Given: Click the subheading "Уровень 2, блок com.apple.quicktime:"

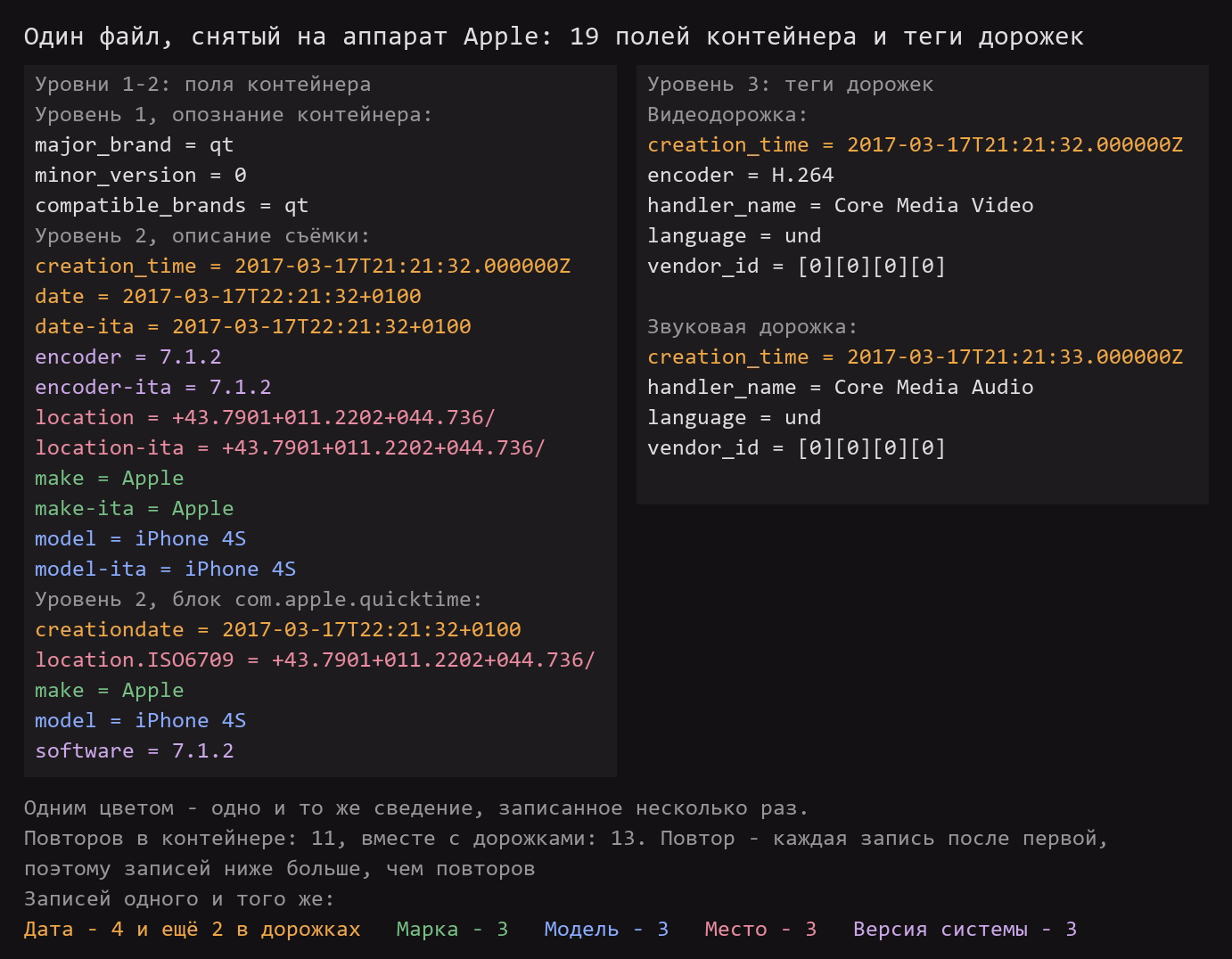Looking at the screenshot, I should tap(259, 600).
